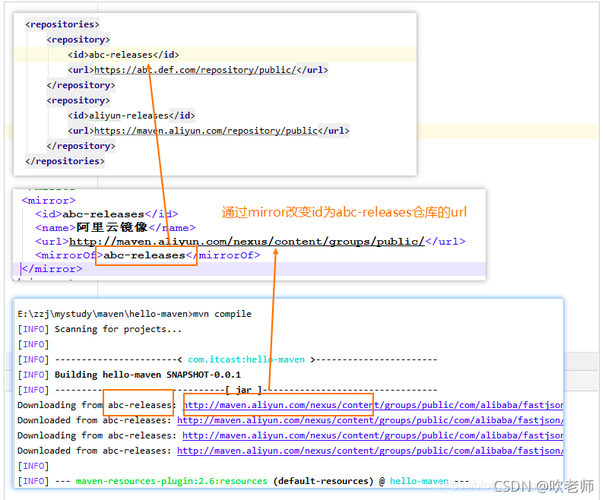Click the com.itcast:hello-maven project label
Screen dimensions: 605x500
point(246,360)
